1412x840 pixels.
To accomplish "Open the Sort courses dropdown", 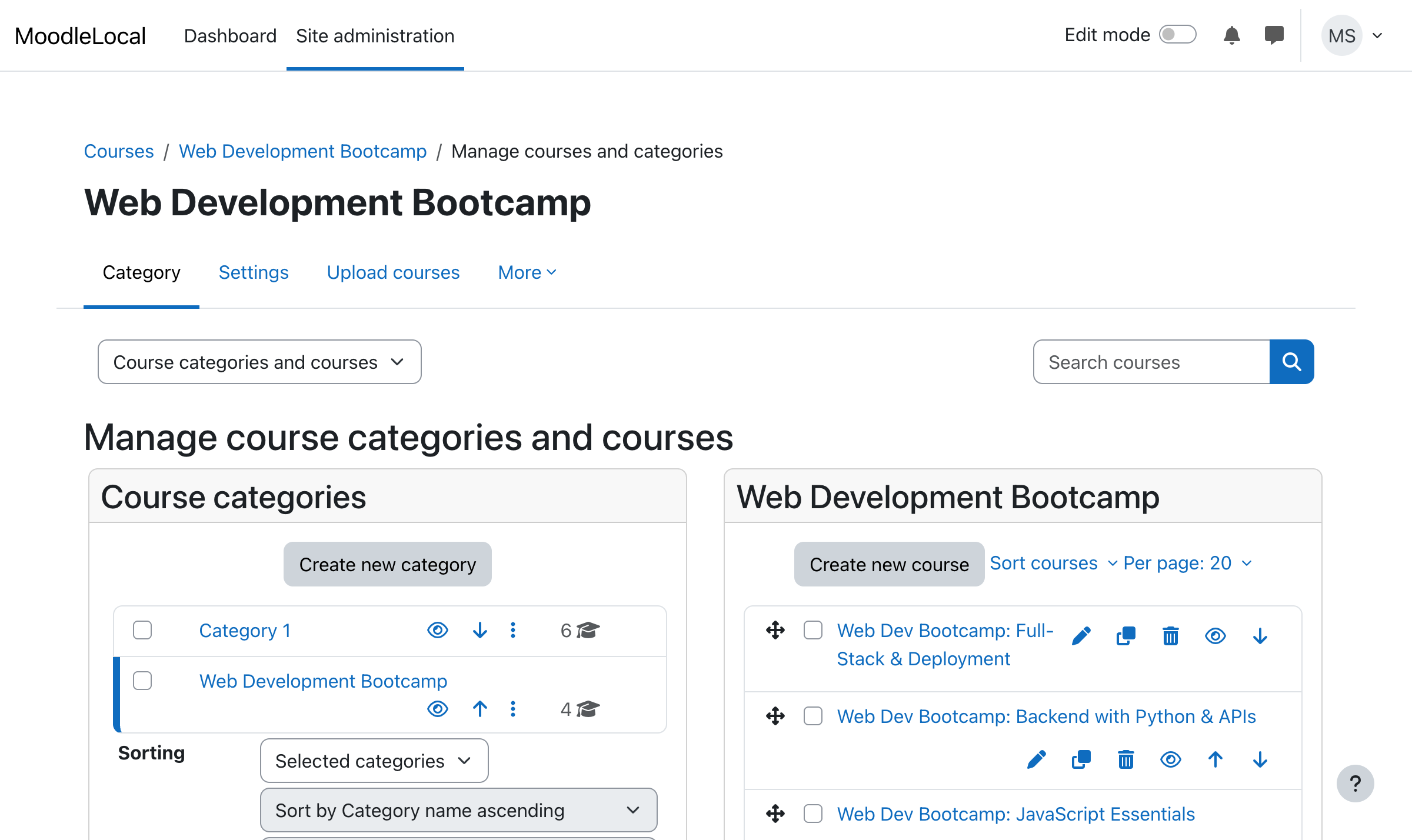I will 1053,563.
